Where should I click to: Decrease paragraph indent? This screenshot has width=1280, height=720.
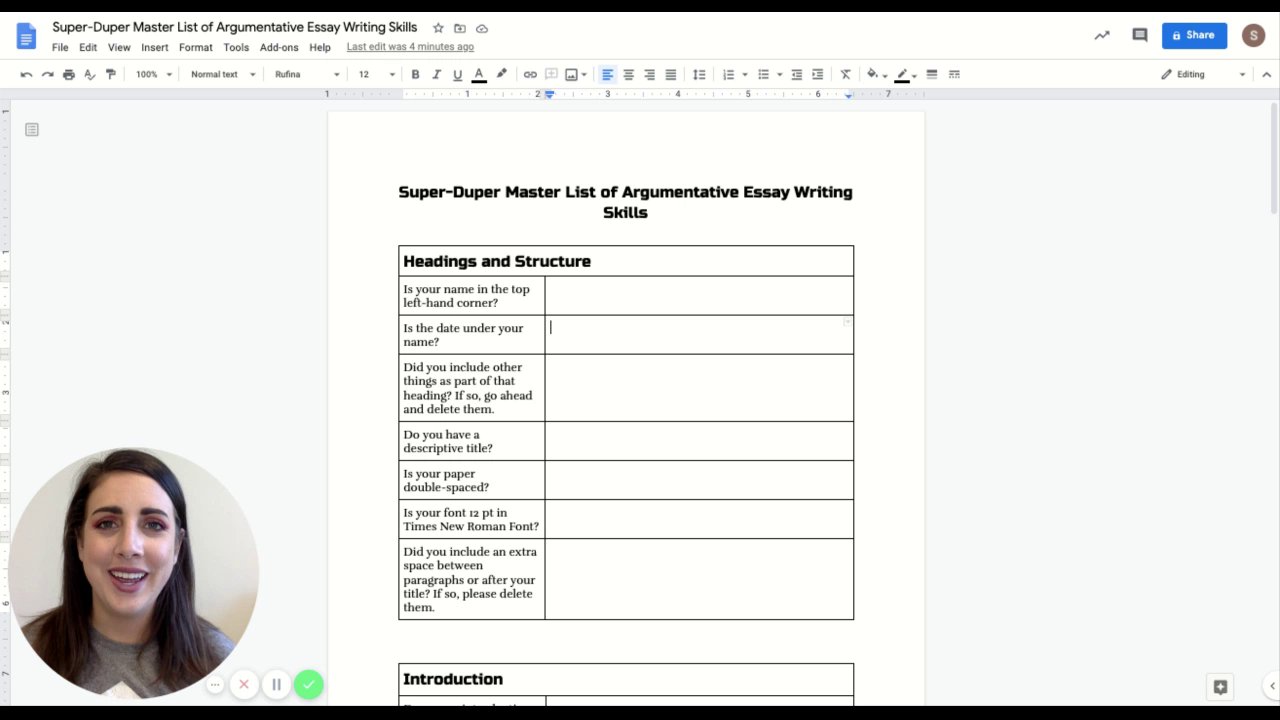tap(797, 75)
